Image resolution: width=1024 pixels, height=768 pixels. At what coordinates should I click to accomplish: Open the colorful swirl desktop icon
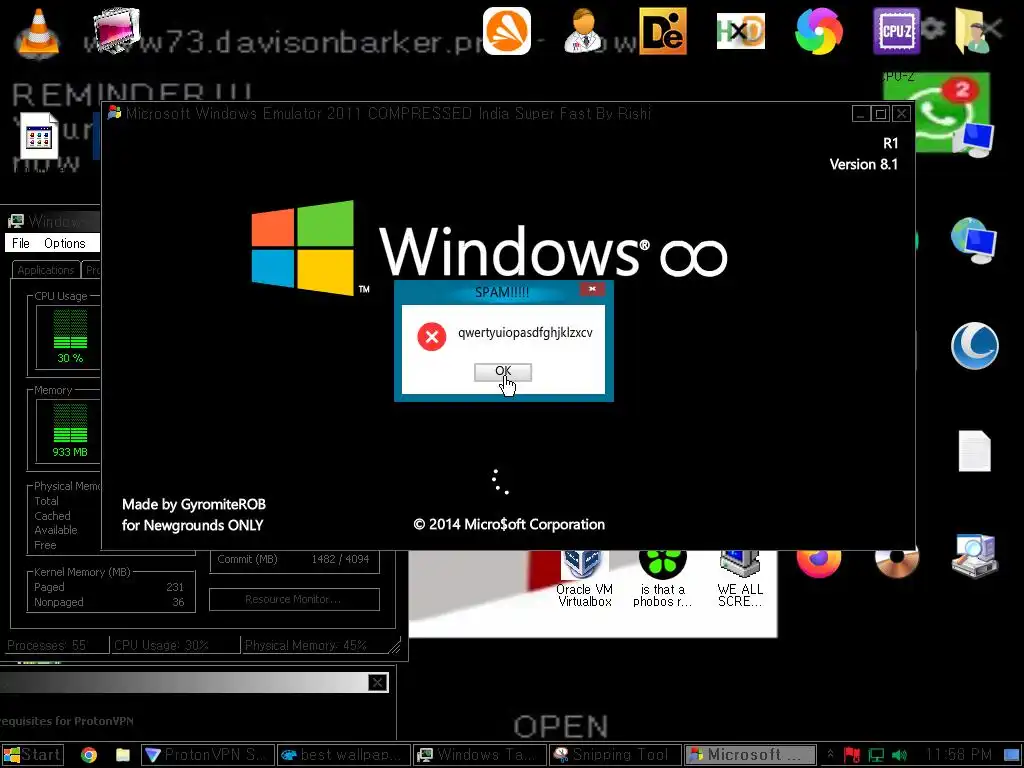pyautogui.click(x=819, y=31)
